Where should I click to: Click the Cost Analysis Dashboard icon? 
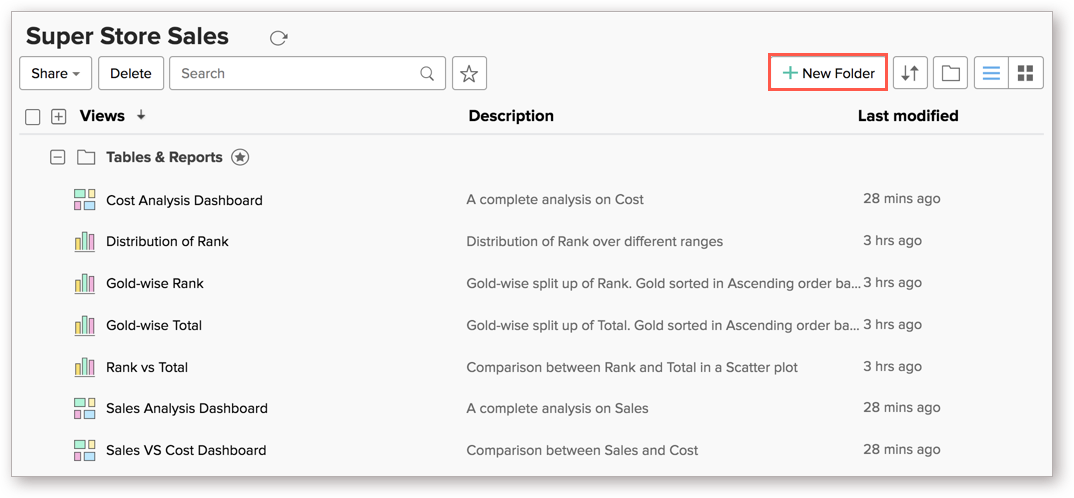pyautogui.click(x=85, y=200)
